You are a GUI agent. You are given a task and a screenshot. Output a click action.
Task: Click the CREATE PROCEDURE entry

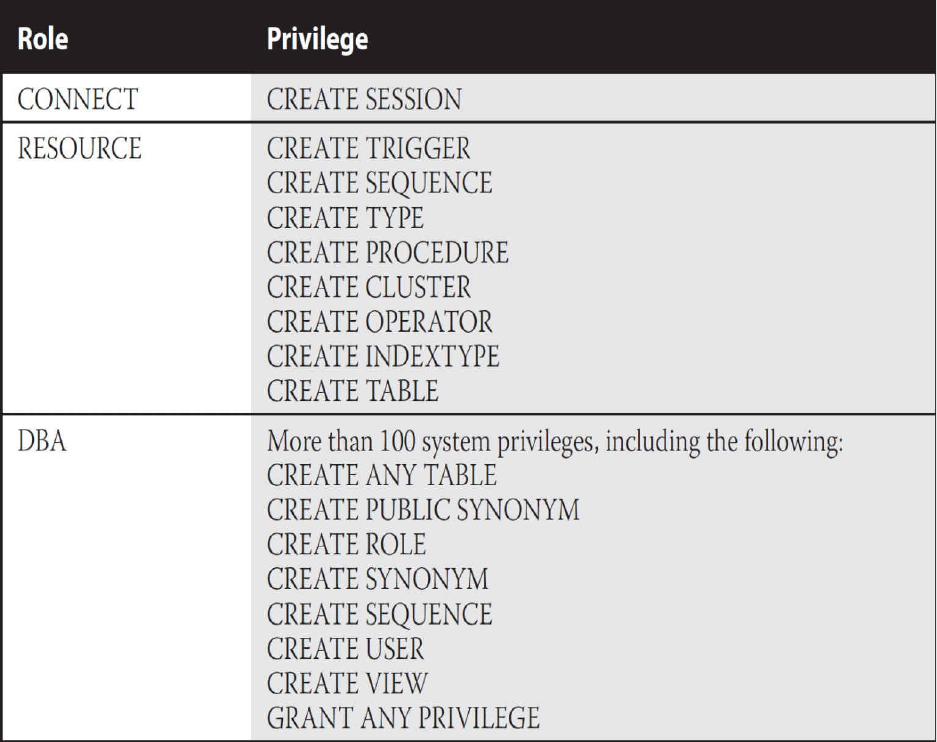(x=387, y=252)
